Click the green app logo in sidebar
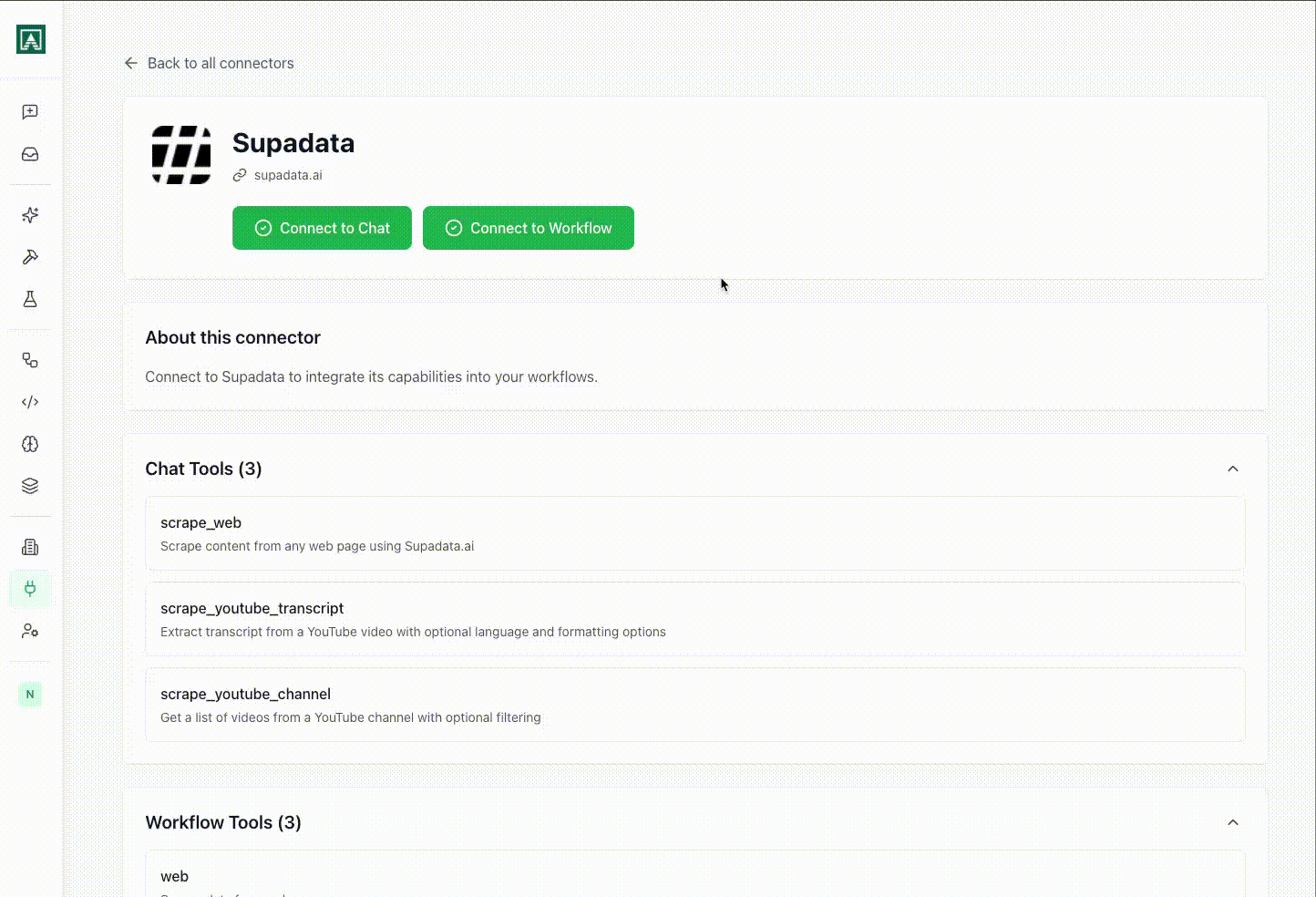 [x=30, y=39]
